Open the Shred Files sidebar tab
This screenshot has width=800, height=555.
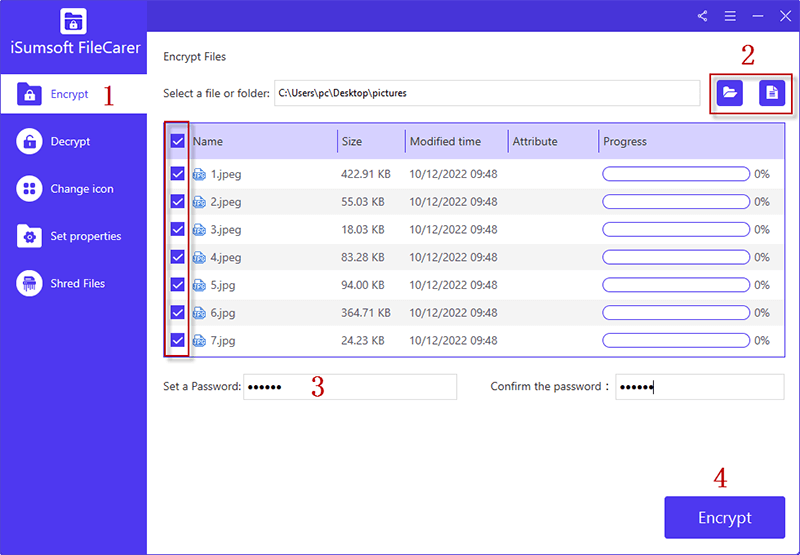[73, 283]
